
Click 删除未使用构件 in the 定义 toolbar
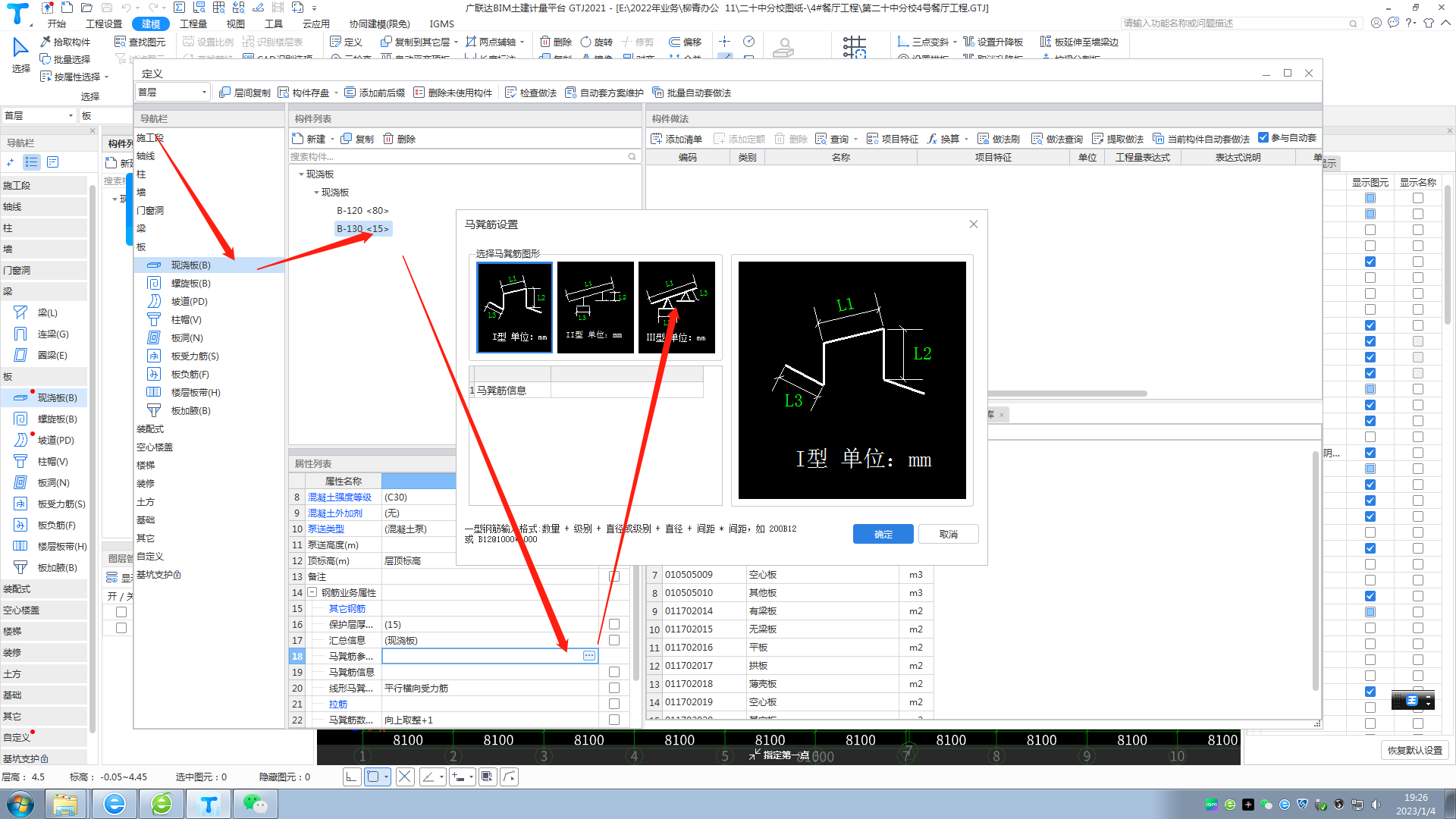[x=453, y=93]
